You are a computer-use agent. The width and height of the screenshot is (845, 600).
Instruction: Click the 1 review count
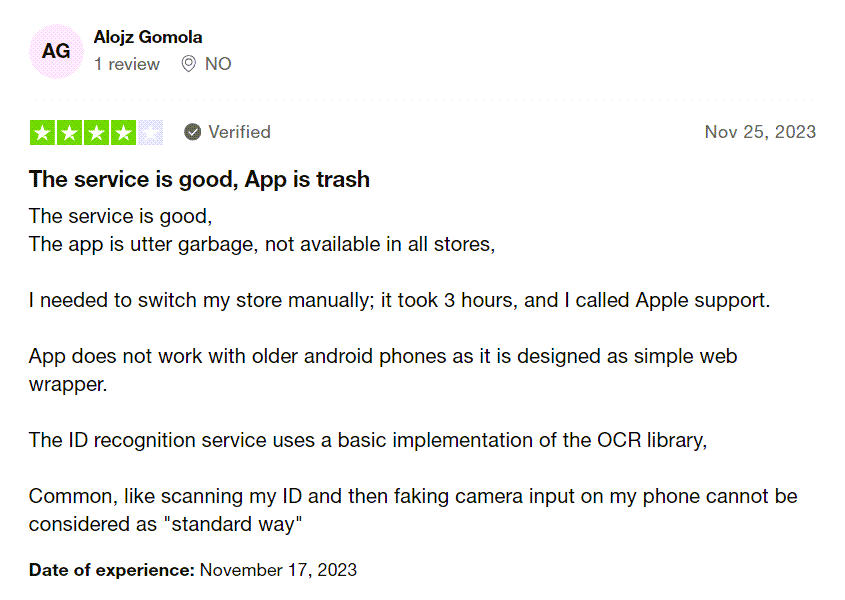click(x=127, y=64)
